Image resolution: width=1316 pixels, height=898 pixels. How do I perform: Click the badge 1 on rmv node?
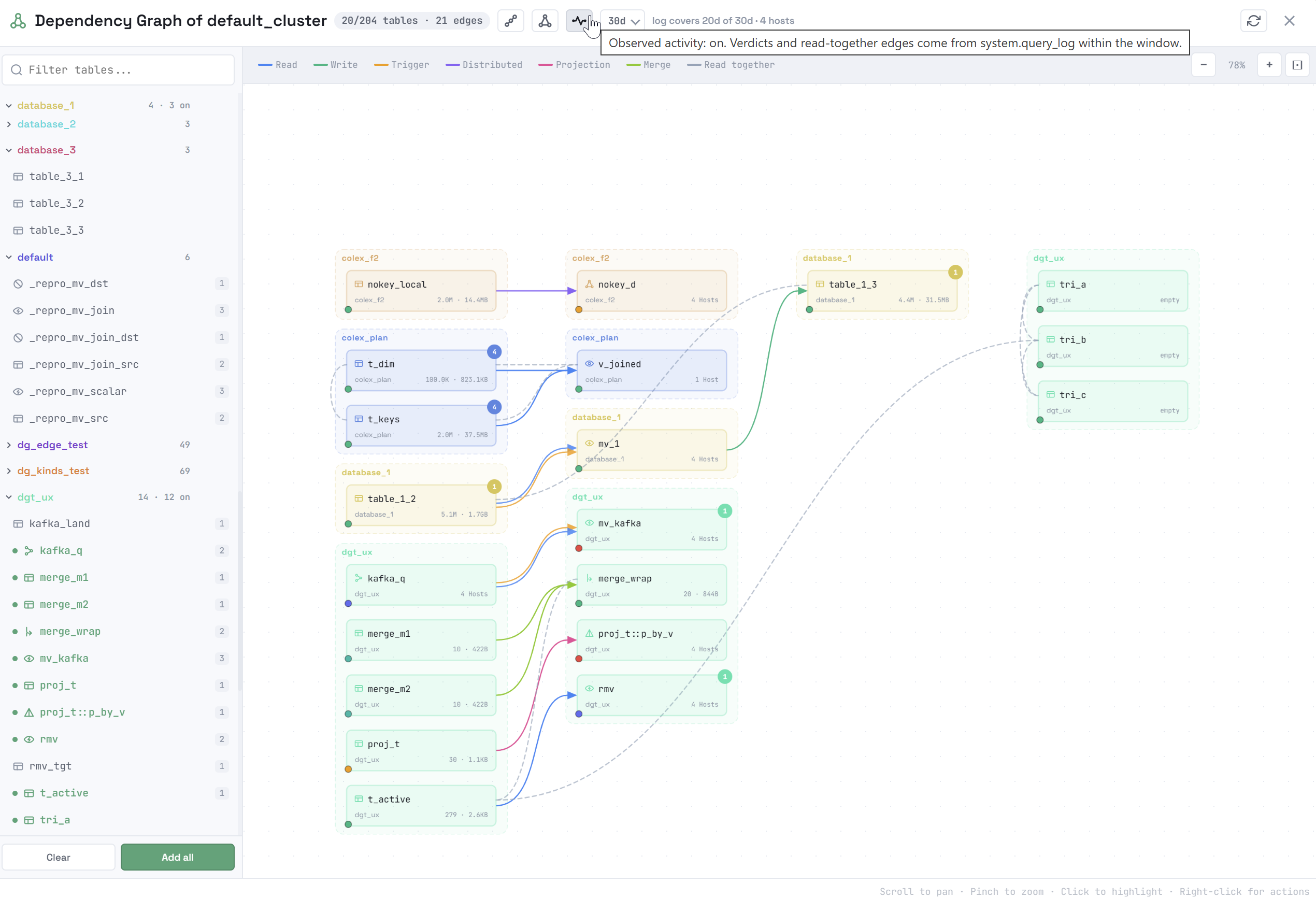click(724, 677)
